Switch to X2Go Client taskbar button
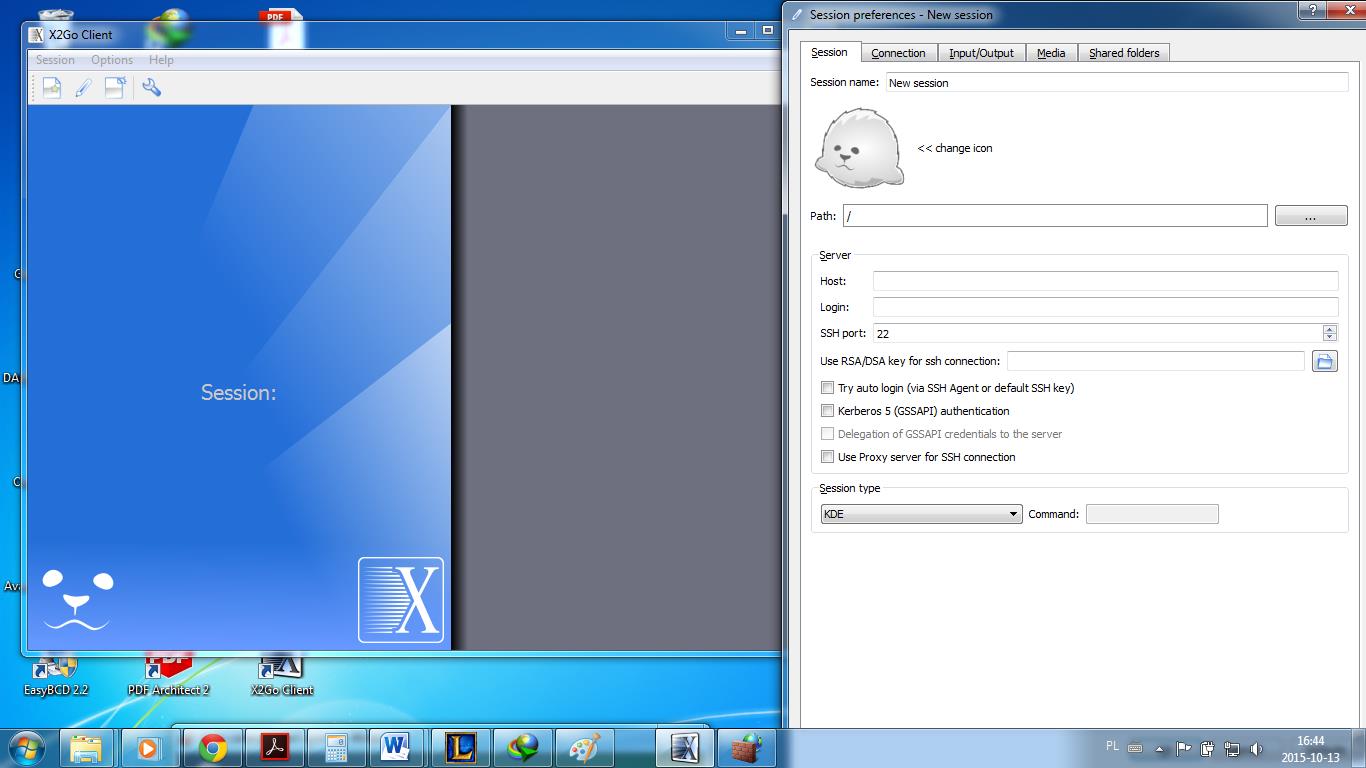Screen dimensions: 1366x768 point(685,748)
